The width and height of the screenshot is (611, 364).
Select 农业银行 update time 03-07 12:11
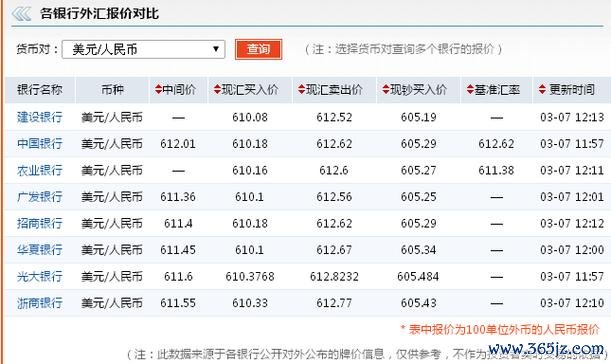point(572,170)
